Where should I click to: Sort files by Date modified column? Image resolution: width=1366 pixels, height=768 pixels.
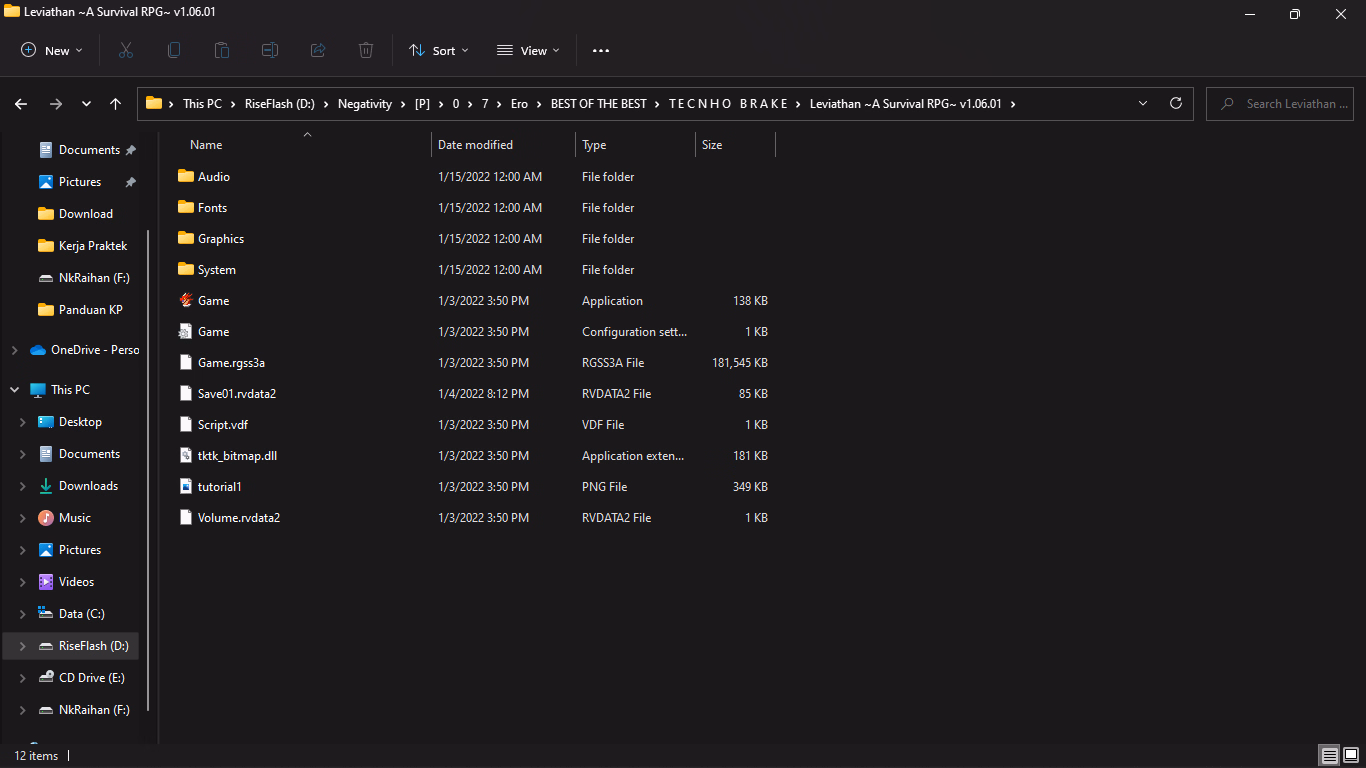pos(475,145)
